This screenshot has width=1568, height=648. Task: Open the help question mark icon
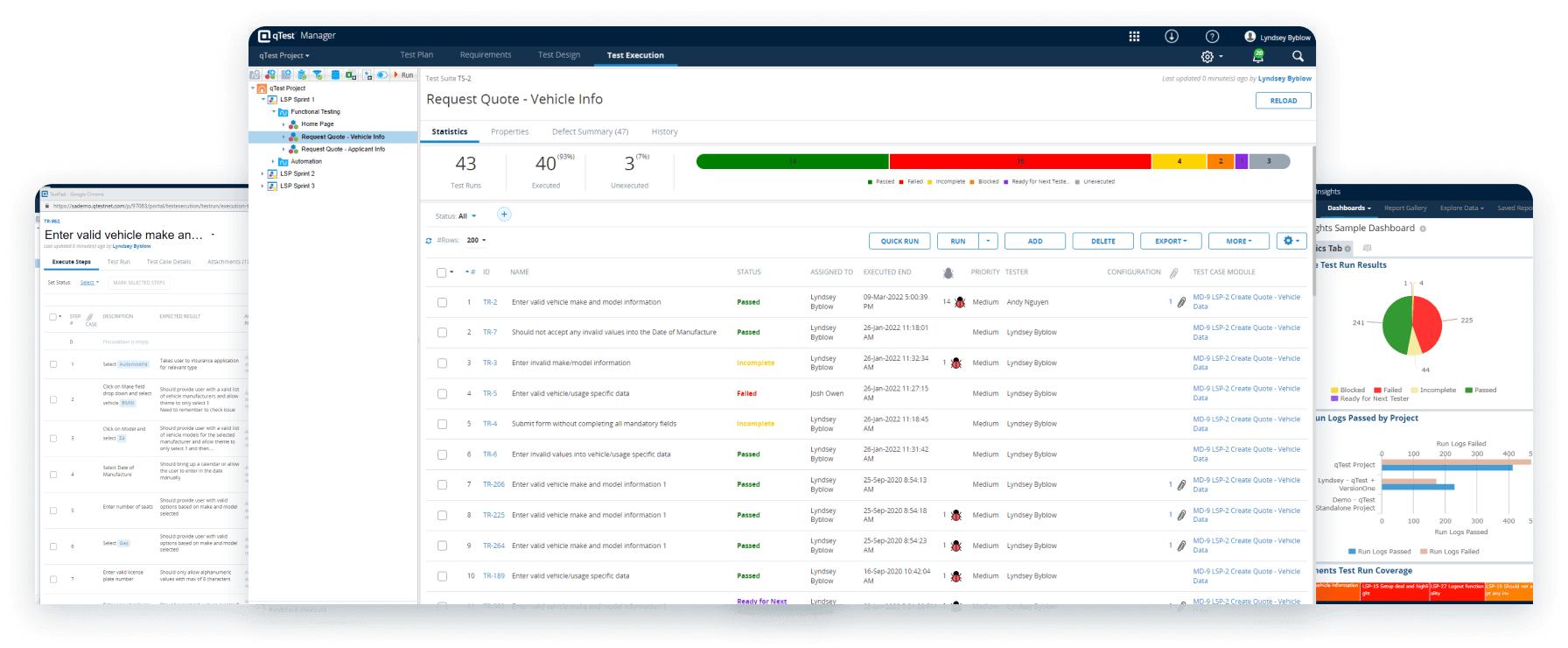[1212, 36]
